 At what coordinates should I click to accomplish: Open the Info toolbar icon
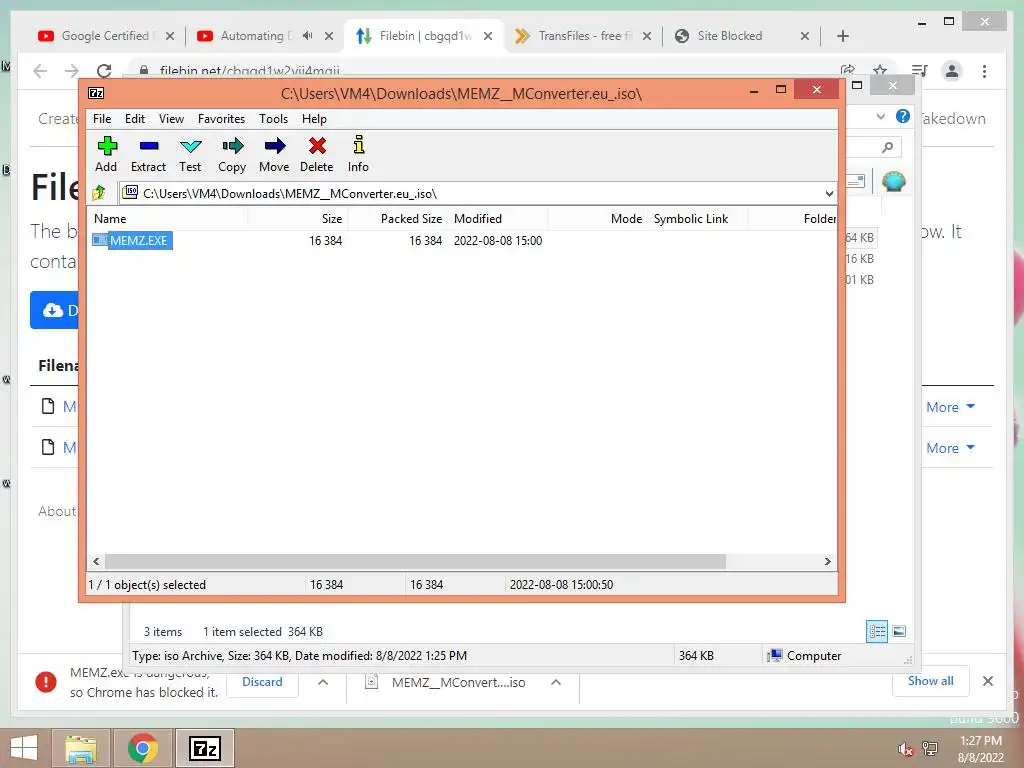pos(358,154)
